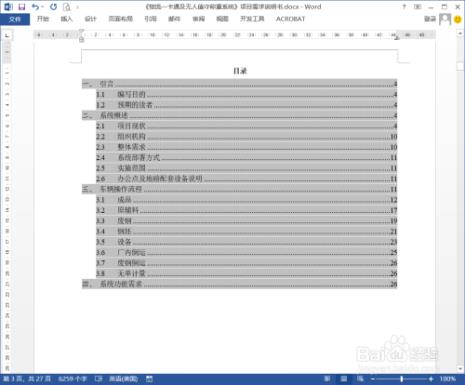Viewport: 465px width, 385px height.
Task: Open Ribbon Display Options icon
Action: [417, 7]
